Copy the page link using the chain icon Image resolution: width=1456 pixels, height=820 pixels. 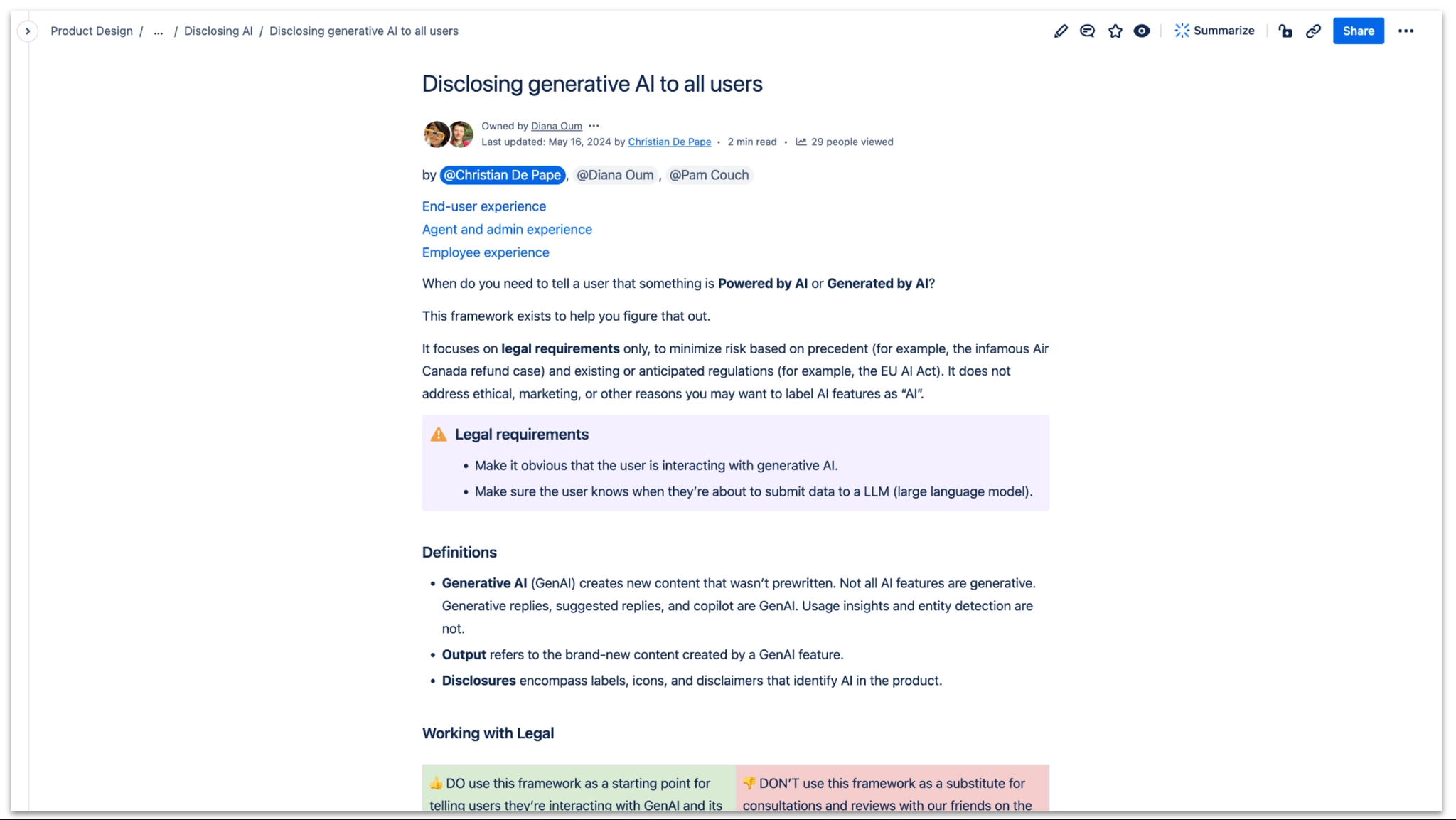coord(1313,31)
